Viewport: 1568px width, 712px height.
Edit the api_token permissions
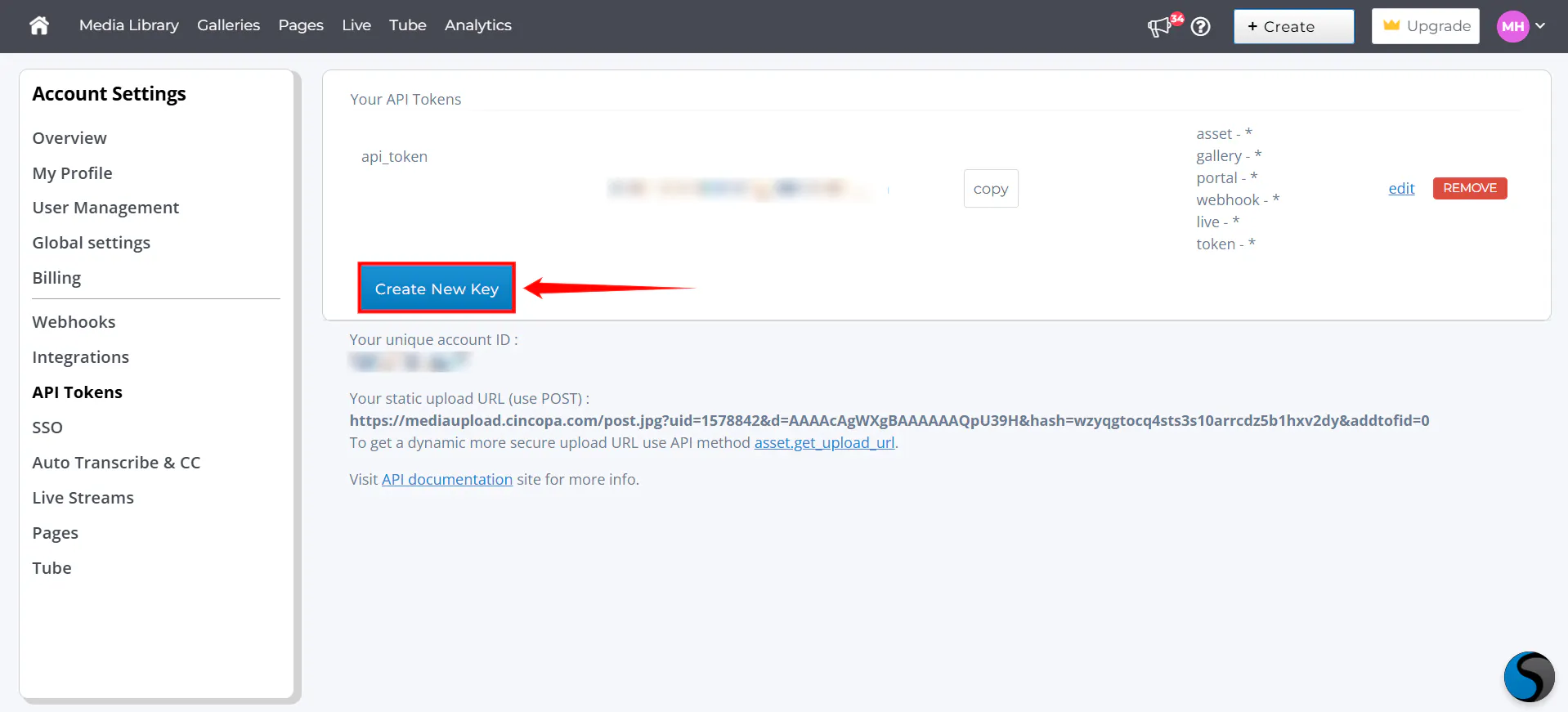tap(1401, 189)
